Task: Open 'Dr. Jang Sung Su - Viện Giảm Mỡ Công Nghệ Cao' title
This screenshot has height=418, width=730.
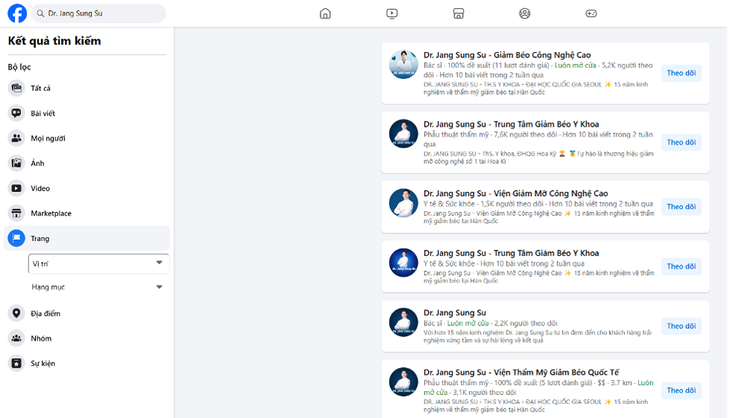Action: point(516,193)
